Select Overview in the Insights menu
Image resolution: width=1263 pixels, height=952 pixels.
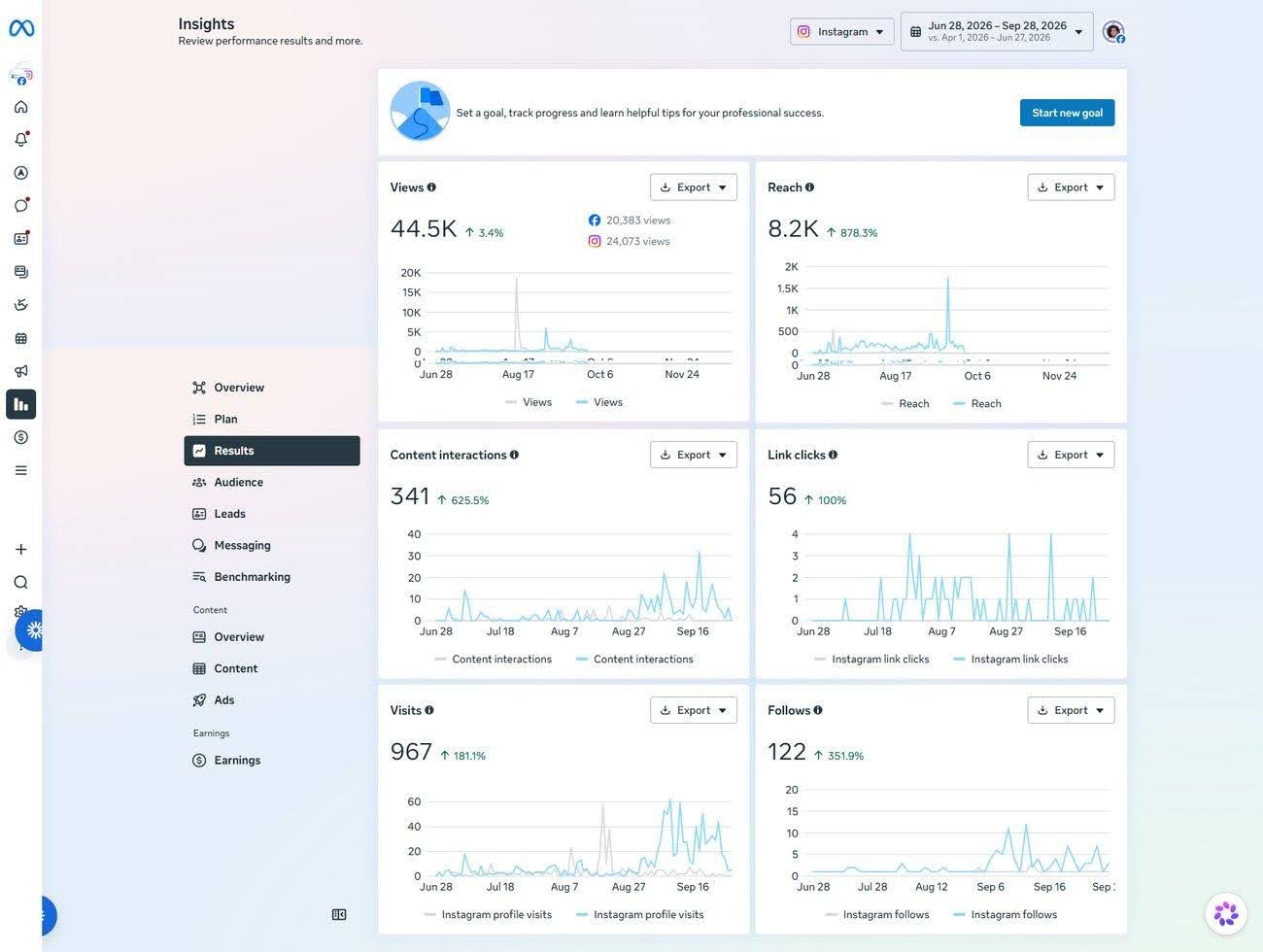click(x=272, y=388)
